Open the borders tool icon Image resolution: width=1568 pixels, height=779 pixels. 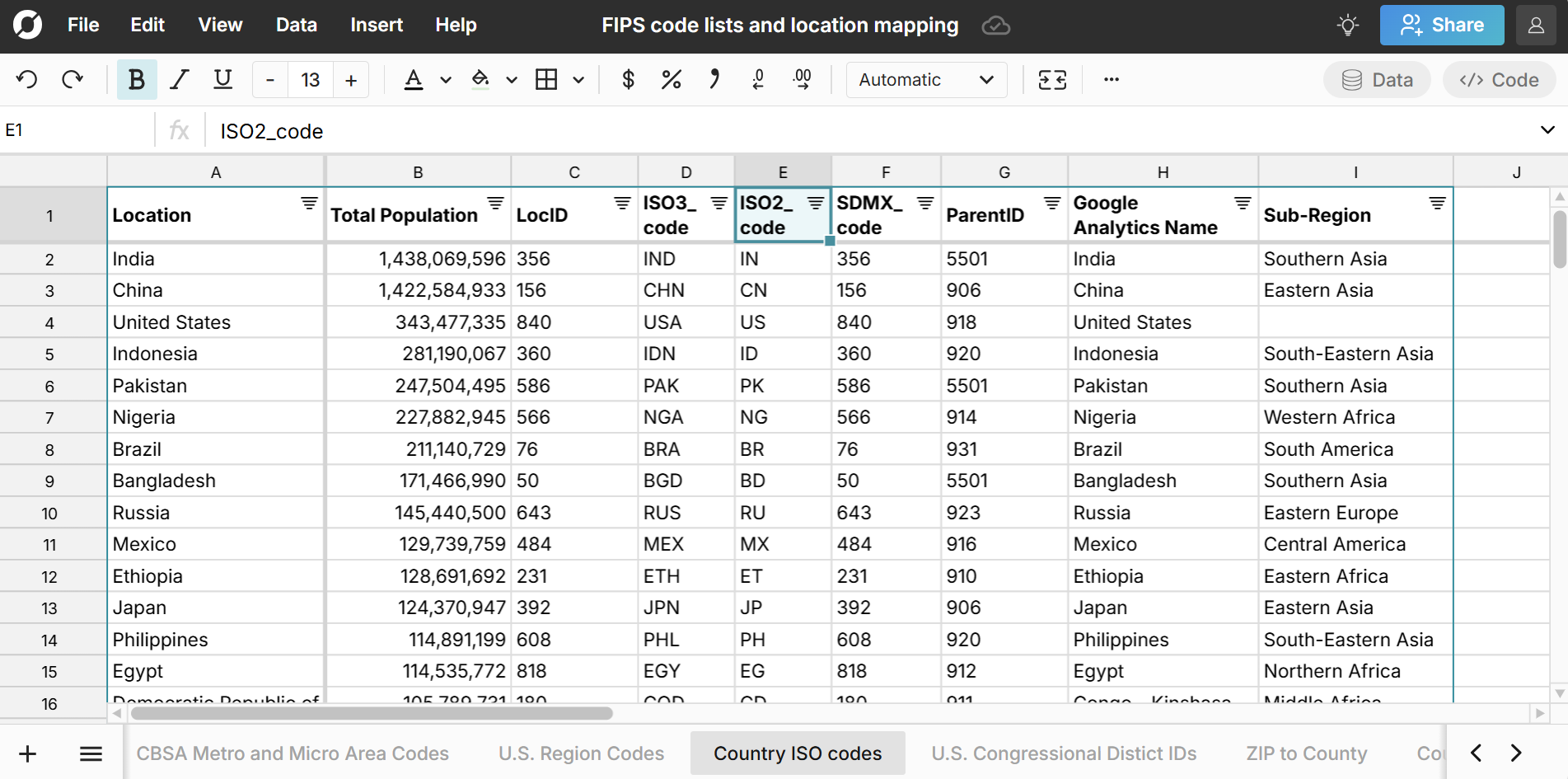coord(546,80)
